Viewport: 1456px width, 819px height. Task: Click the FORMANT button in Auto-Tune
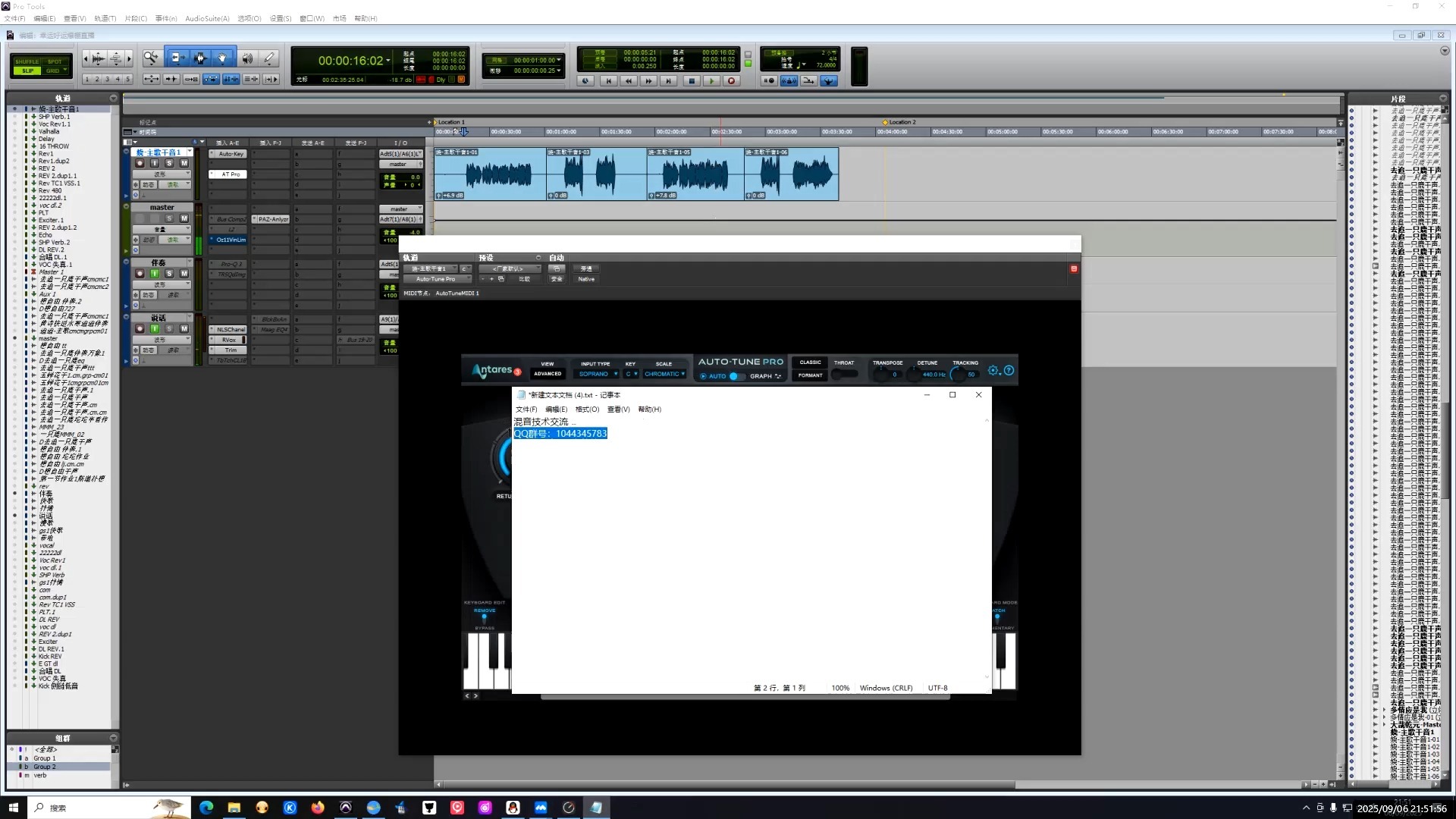[810, 375]
